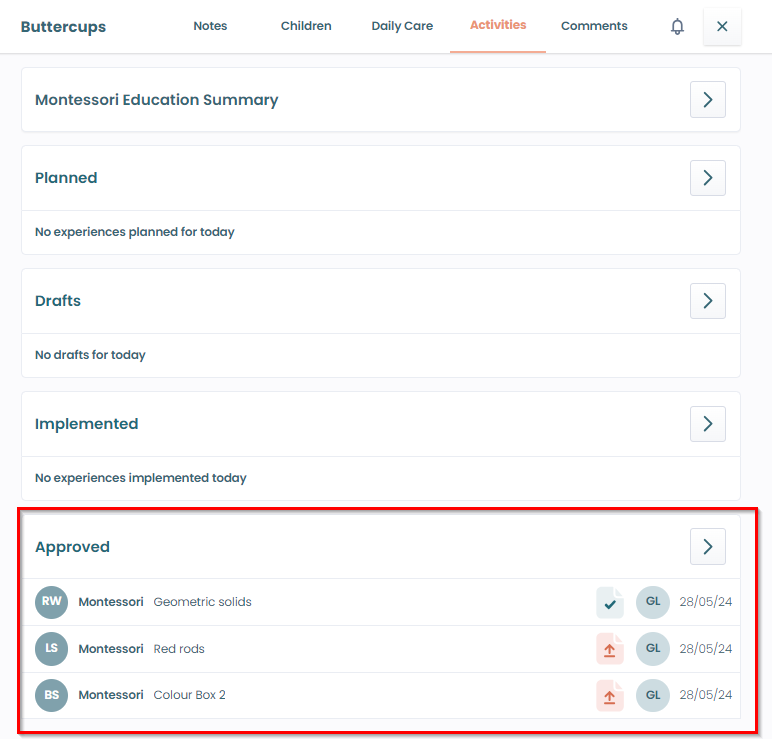Click the upload document icon for Red rods
The image size is (772, 739).
click(610, 649)
